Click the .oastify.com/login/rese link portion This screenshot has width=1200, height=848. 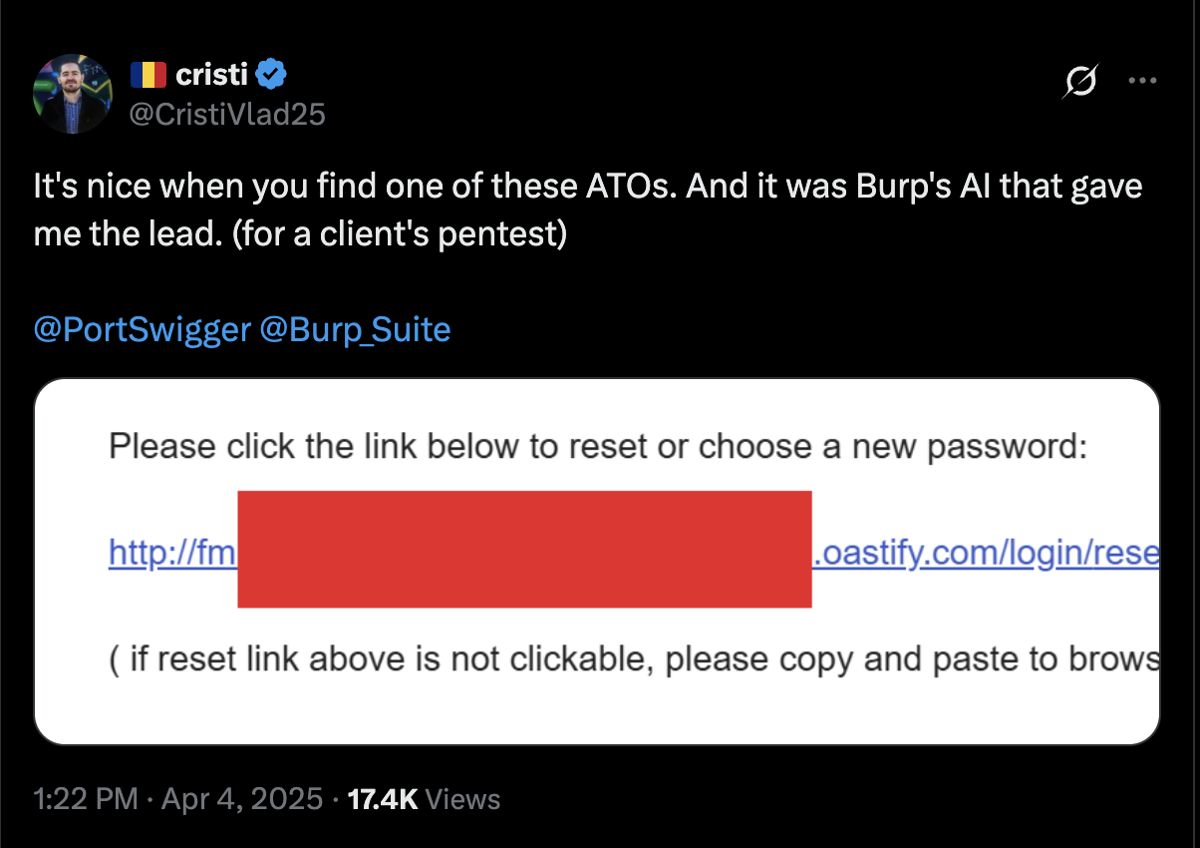pyautogui.click(x=986, y=553)
